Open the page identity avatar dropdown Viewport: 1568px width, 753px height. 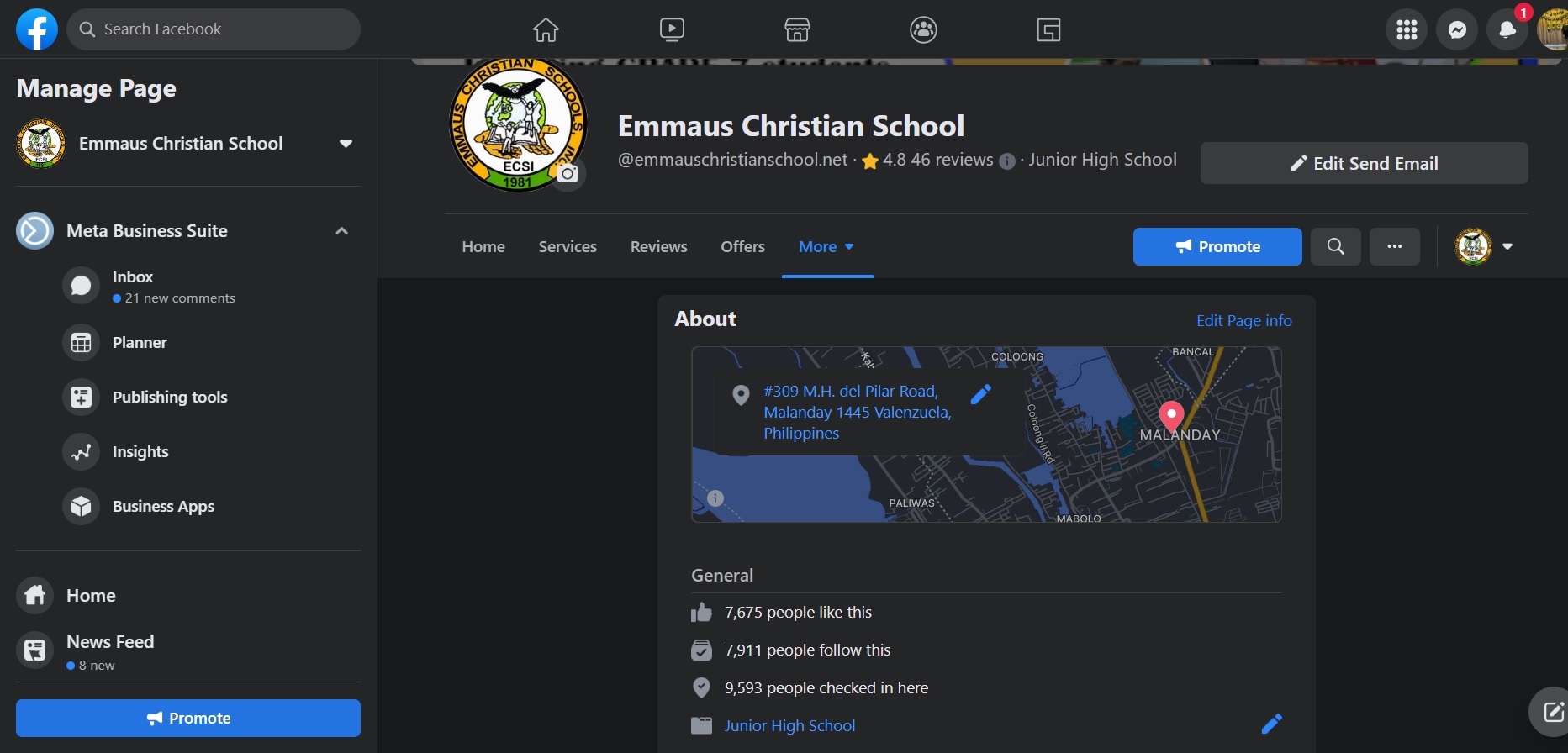point(1484,246)
